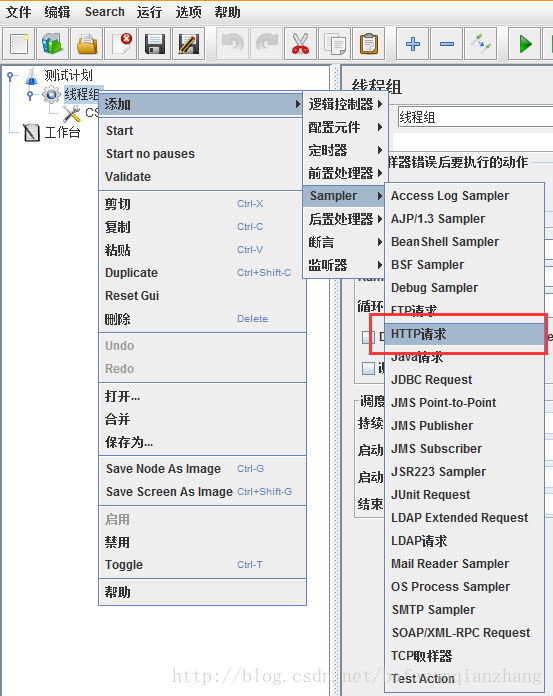Expand the 前置处理器 submenu
553x696 pixels.
click(x=345, y=173)
